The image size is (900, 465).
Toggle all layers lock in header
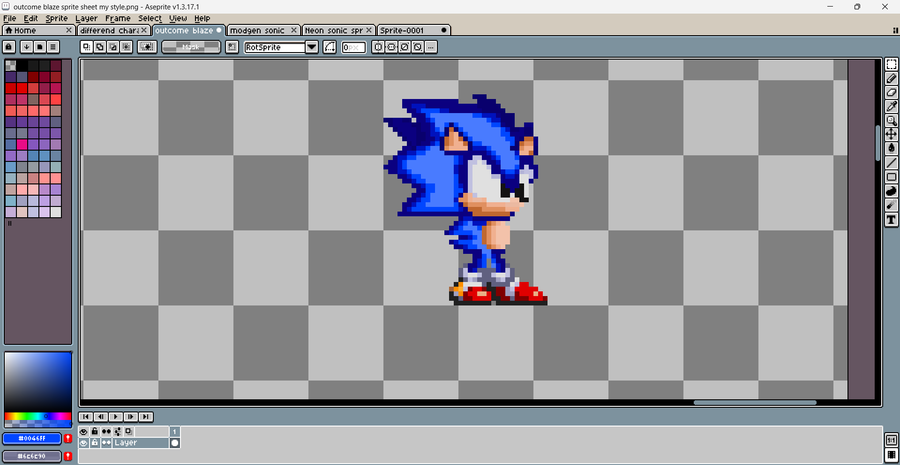click(95, 431)
